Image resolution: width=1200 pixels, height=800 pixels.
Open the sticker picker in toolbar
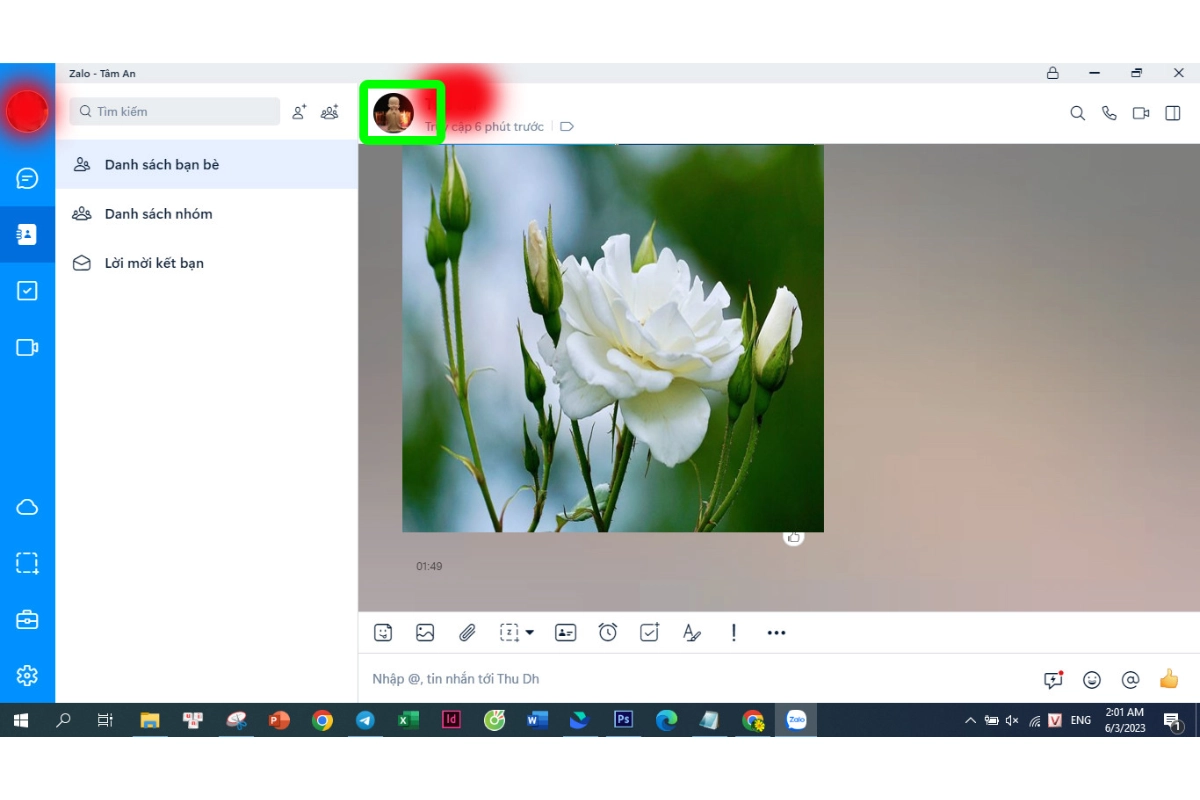[x=383, y=632]
